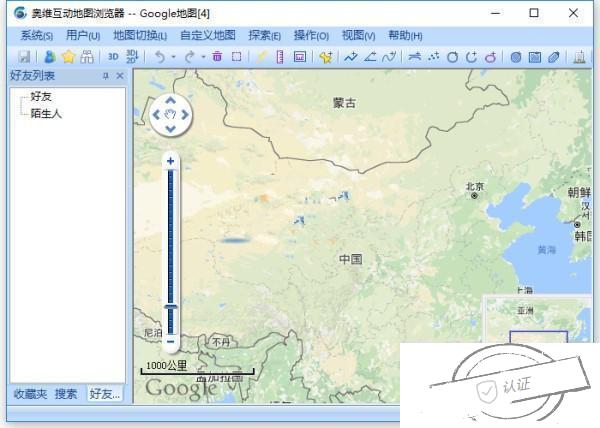The width and height of the screenshot is (600, 428).
Task: Open the 自定义地图 menu
Action: point(207,35)
